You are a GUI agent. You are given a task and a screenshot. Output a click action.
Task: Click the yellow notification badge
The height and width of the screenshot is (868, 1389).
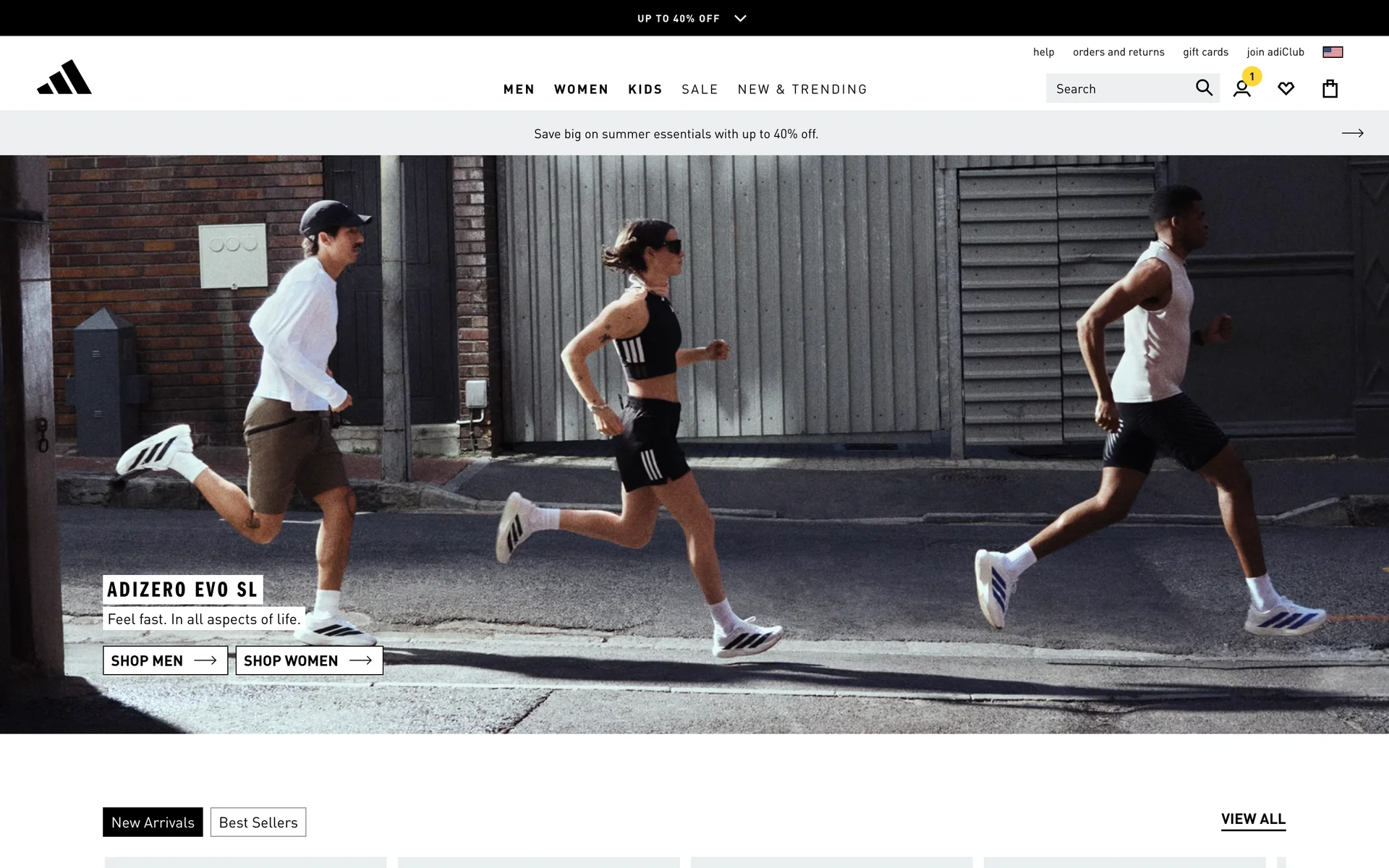point(1252,76)
